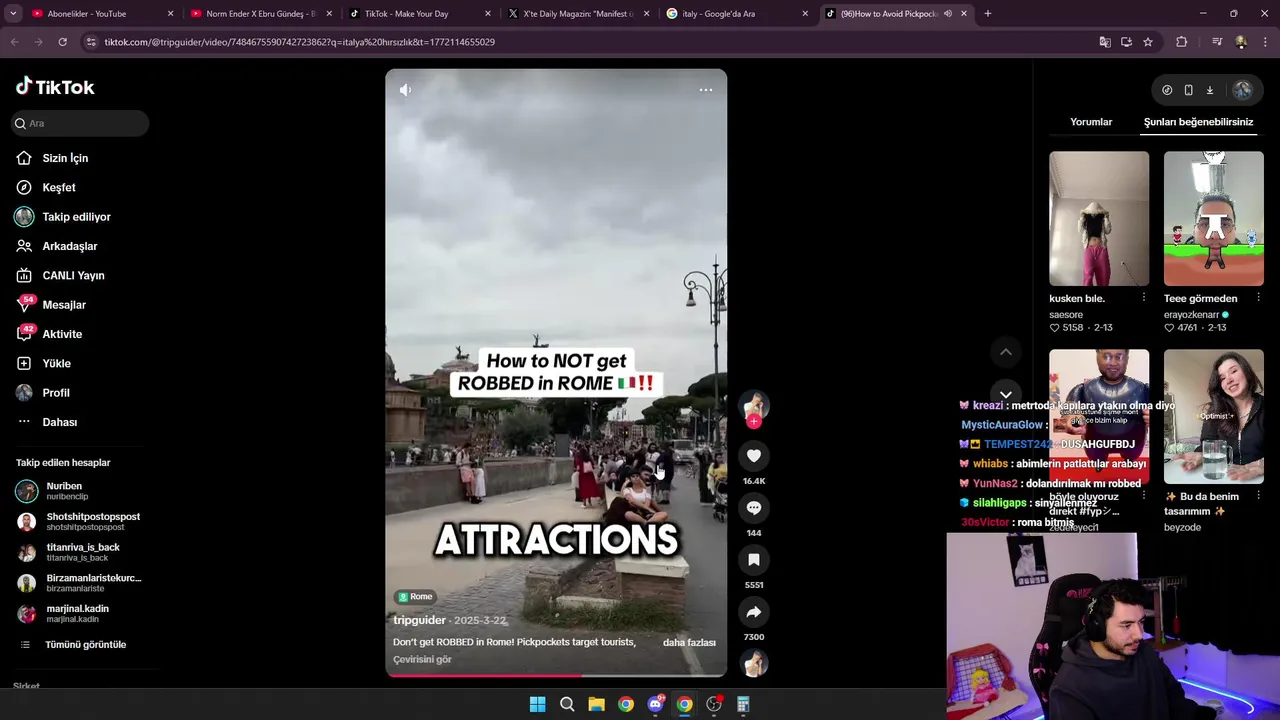1280x720 pixels.
Task: Switch to 'italy - Google'da Ara' tab
Action: (736, 14)
